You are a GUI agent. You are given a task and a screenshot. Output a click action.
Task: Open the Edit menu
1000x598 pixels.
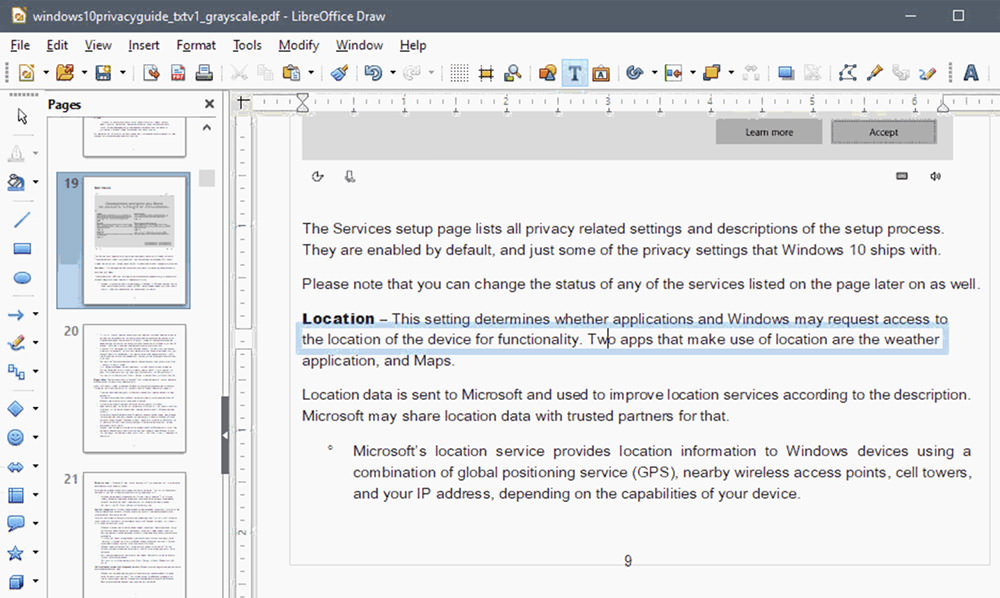(x=57, y=45)
